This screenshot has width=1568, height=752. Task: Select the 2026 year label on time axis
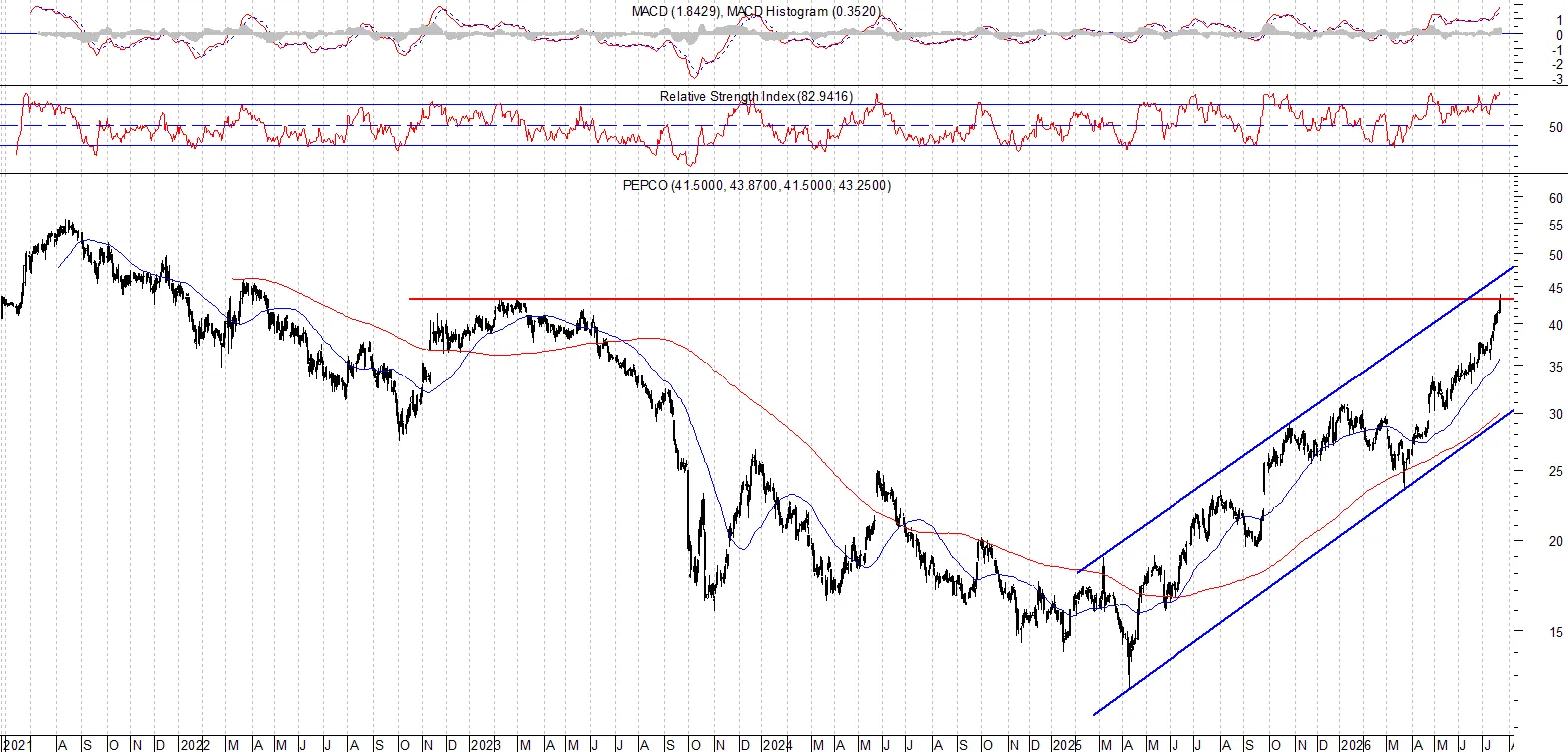point(1356,744)
